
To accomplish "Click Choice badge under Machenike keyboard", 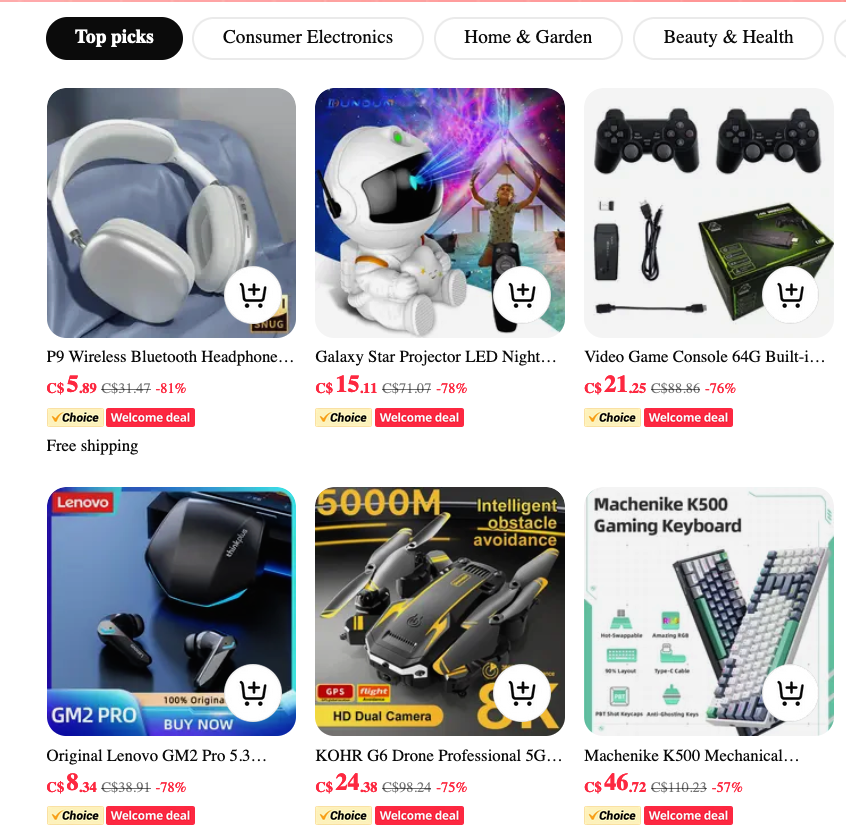I will [612, 816].
